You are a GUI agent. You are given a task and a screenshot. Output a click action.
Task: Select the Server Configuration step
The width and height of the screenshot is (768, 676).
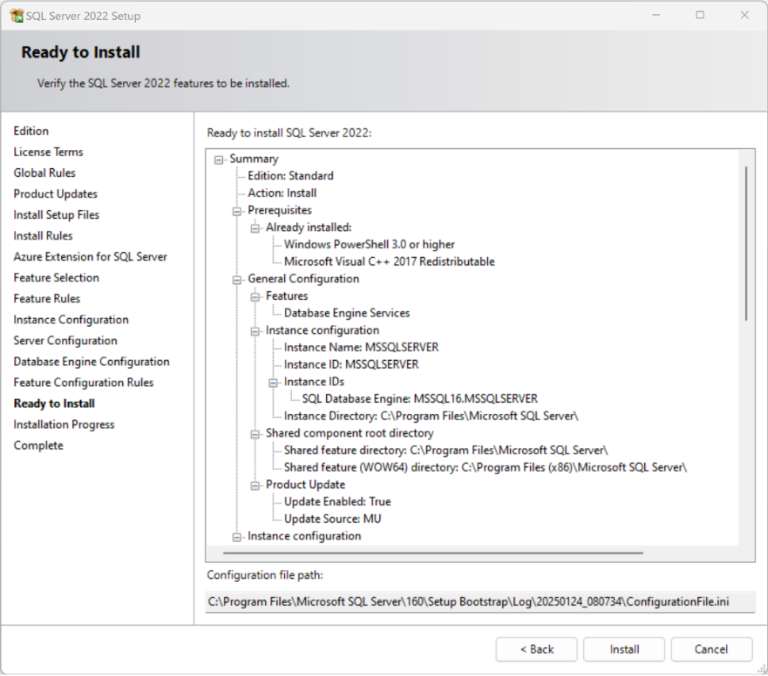pyautogui.click(x=66, y=341)
